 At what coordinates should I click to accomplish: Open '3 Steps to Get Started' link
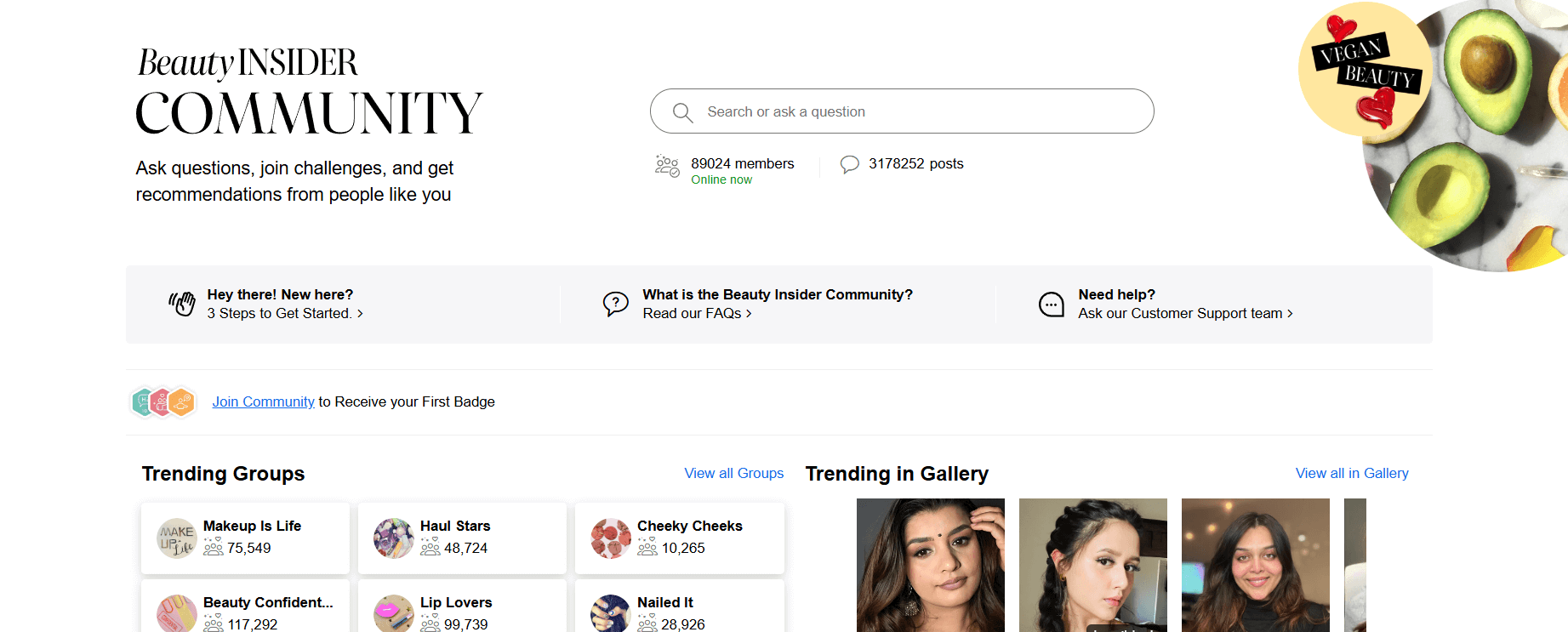(x=285, y=313)
